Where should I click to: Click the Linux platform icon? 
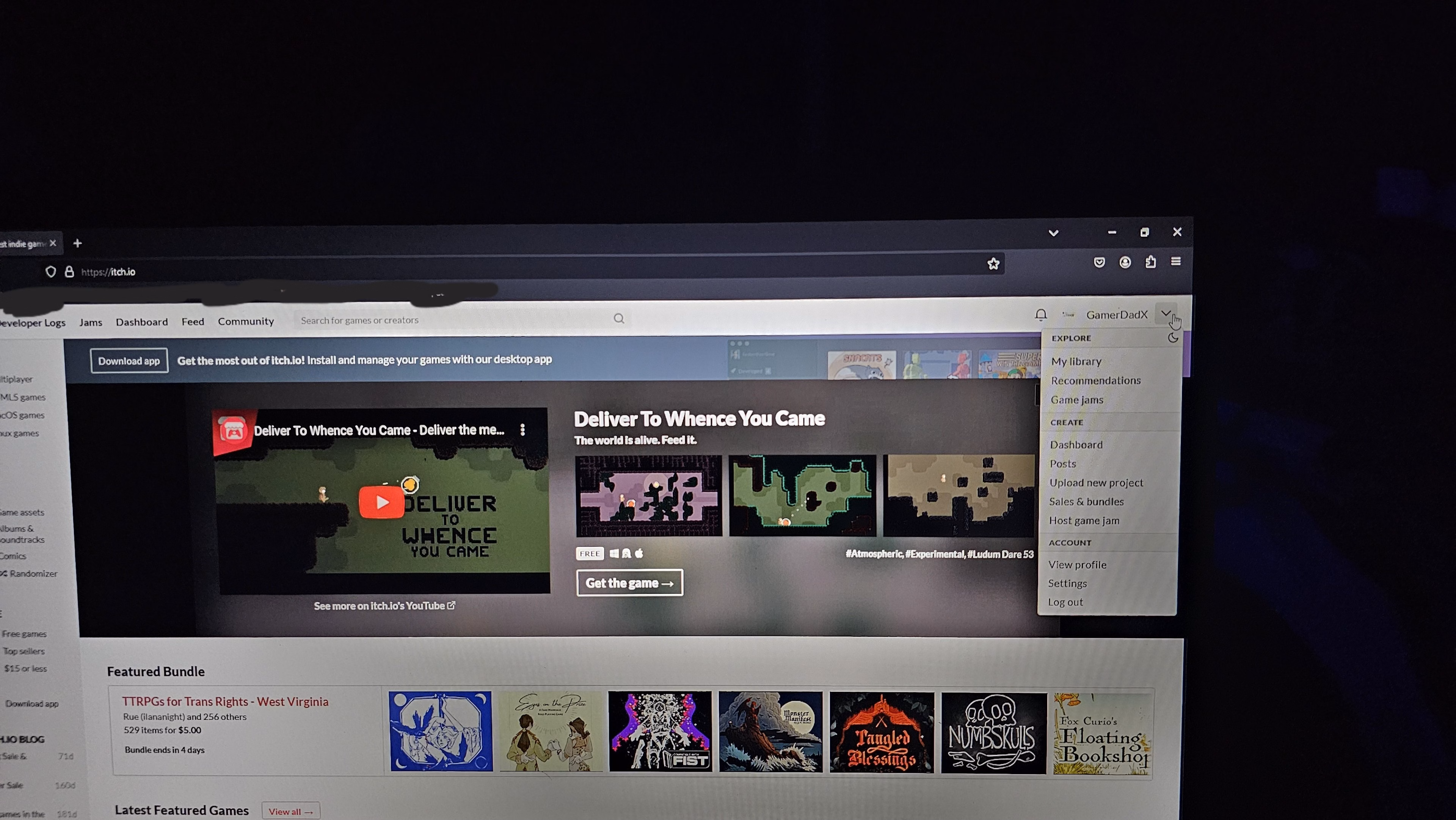[x=626, y=554]
